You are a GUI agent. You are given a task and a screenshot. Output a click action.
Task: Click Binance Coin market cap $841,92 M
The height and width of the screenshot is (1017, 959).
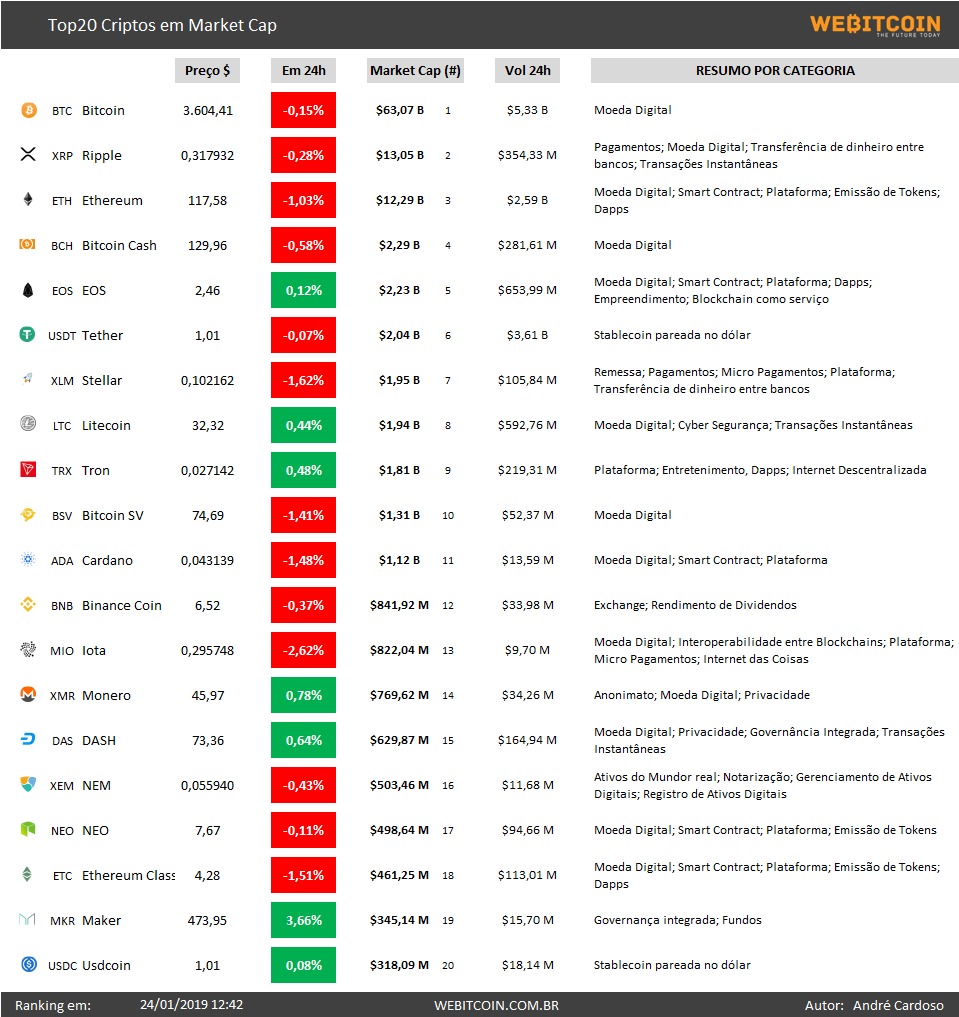(399, 605)
